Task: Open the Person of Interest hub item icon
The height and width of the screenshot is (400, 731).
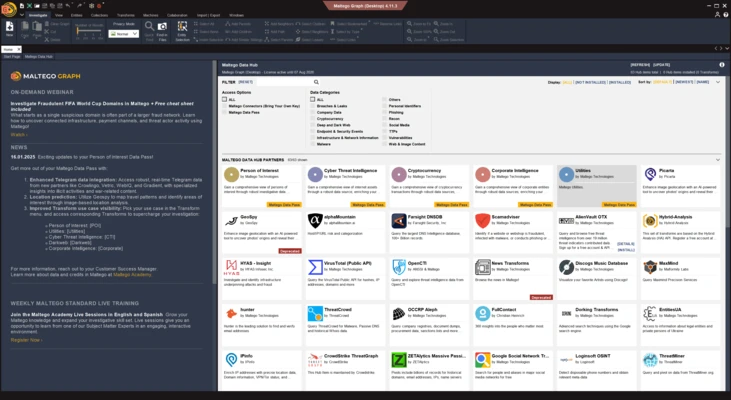Action: click(231, 174)
